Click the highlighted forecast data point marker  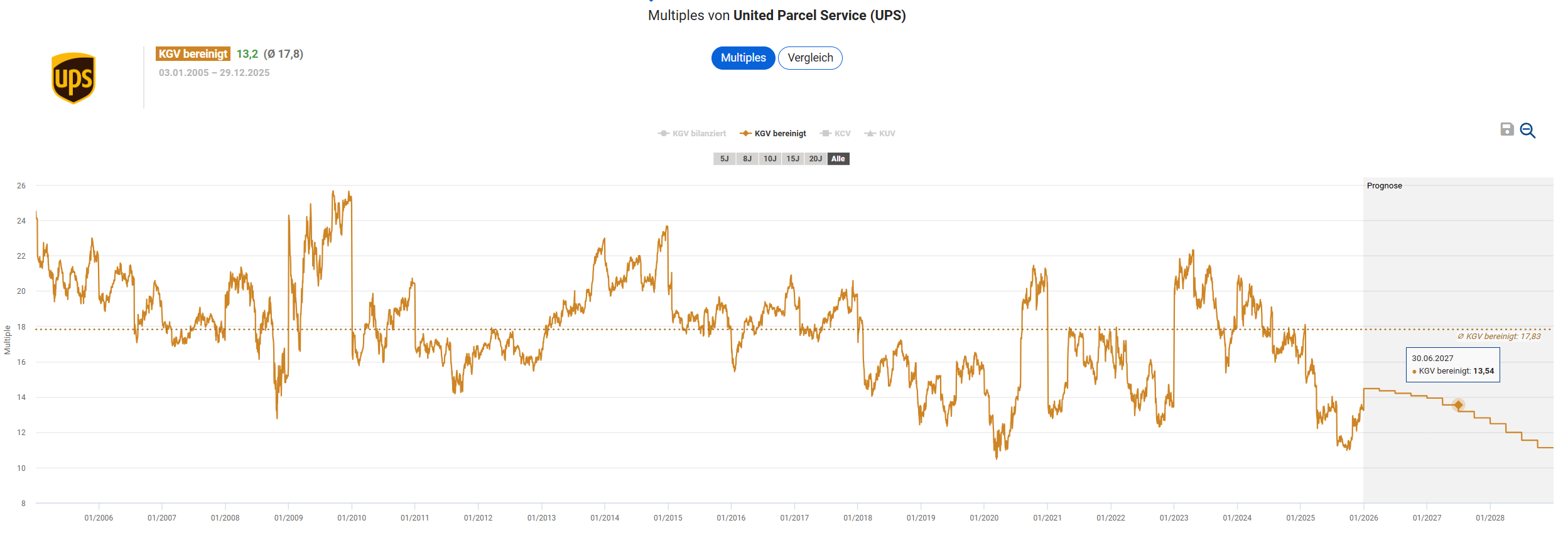[1458, 405]
